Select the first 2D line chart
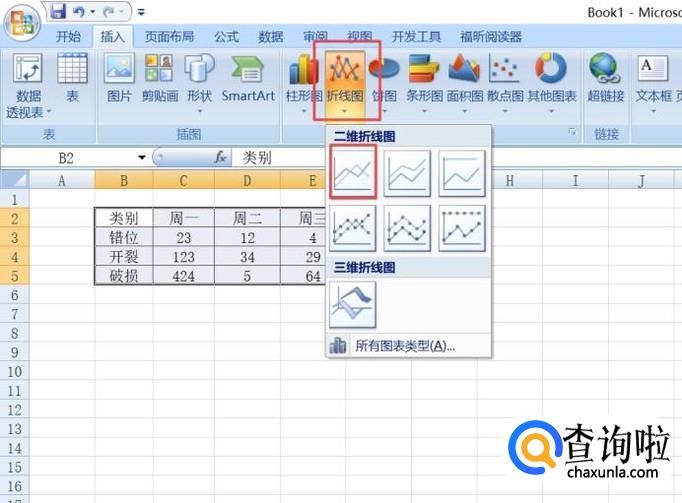The width and height of the screenshot is (682, 503). point(353,171)
